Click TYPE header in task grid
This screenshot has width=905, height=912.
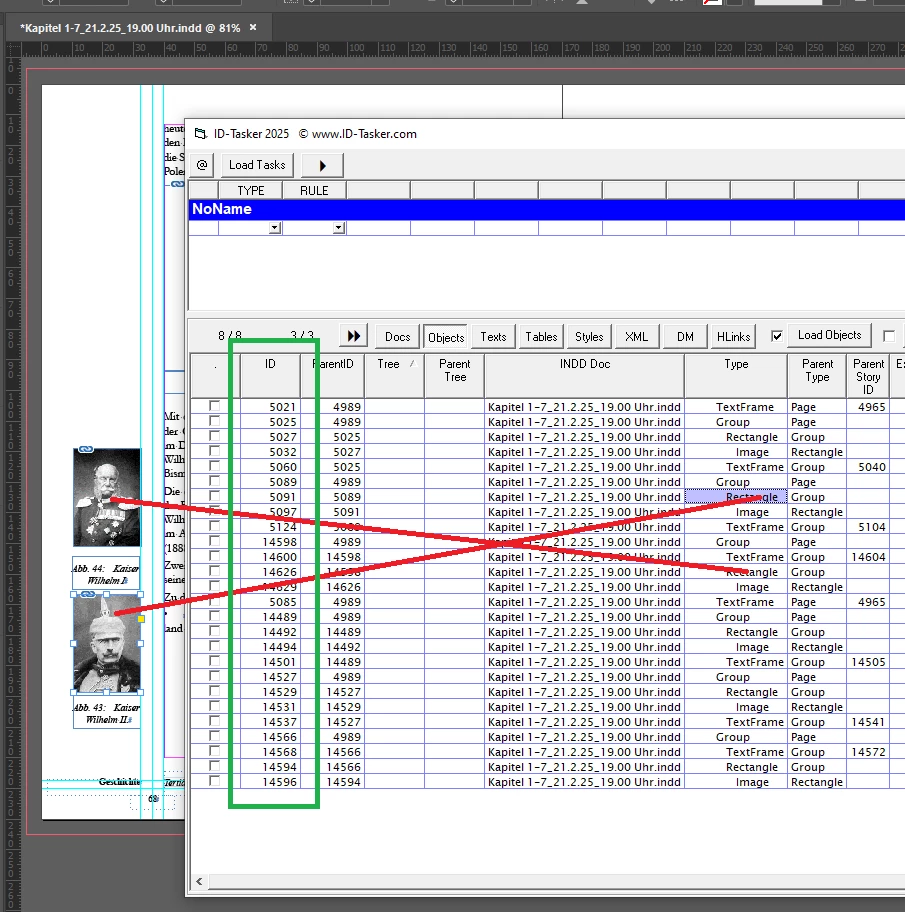pos(251,190)
